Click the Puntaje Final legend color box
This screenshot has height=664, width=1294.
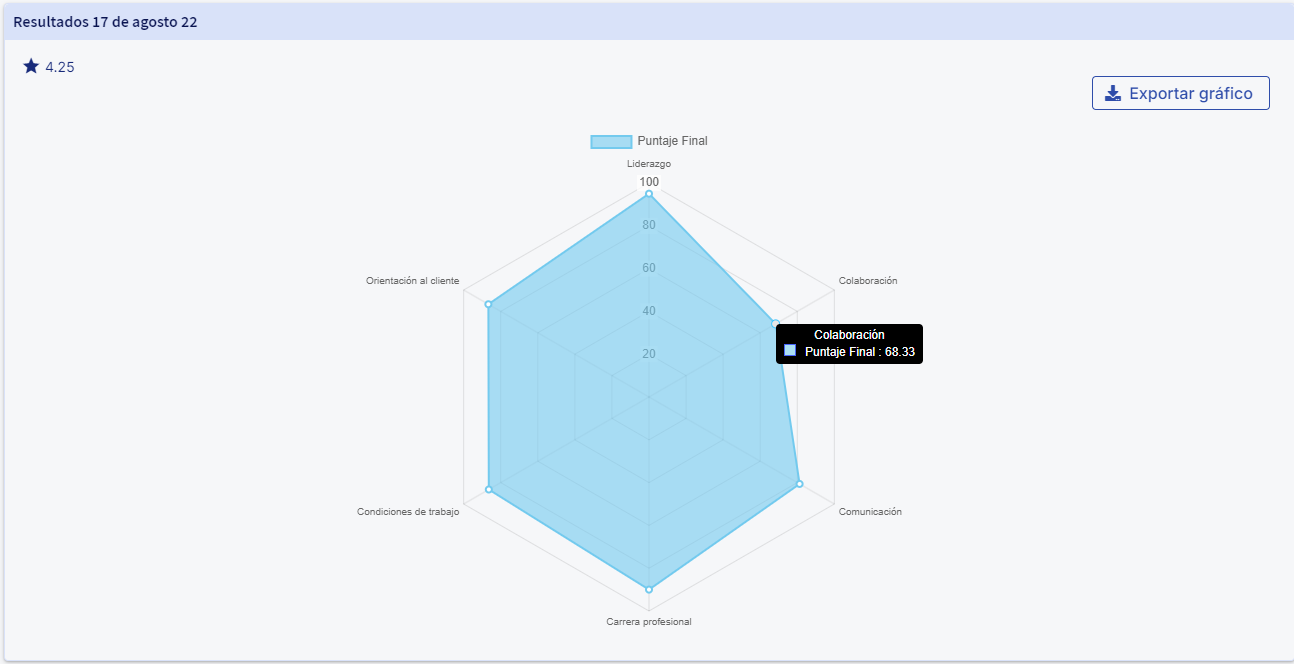click(x=611, y=142)
